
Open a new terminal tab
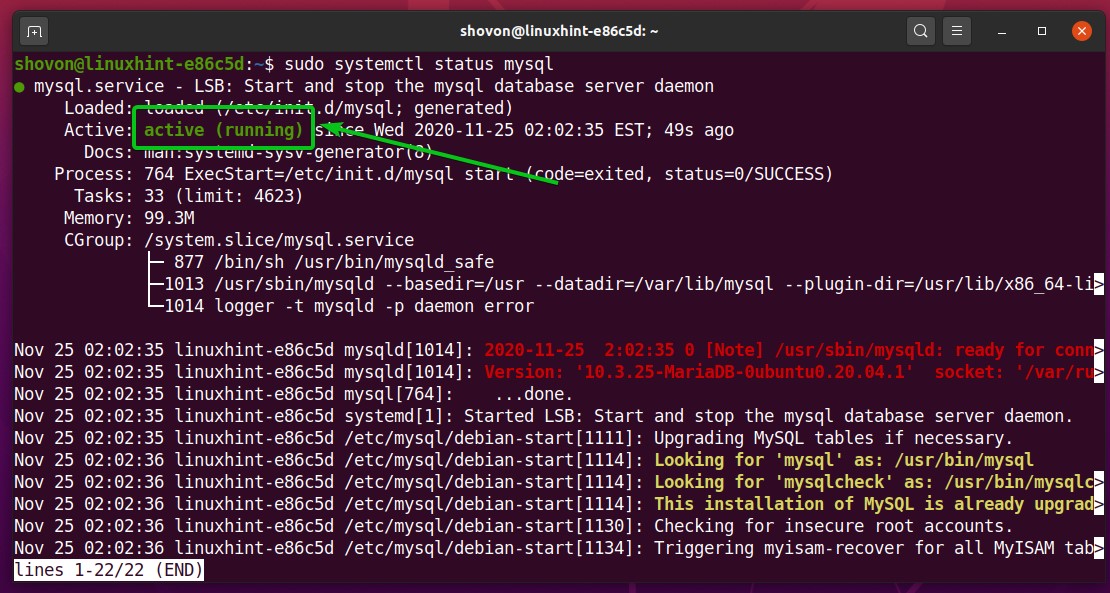coord(34,31)
